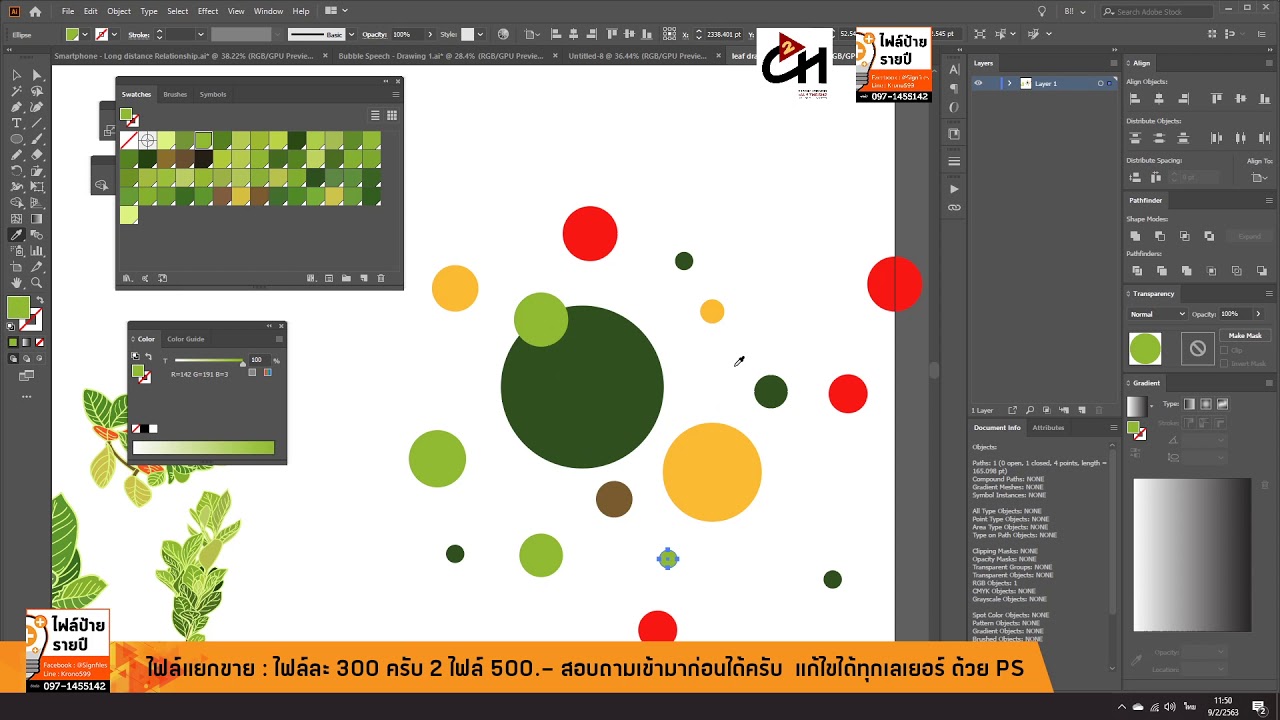
Task: Select the Magic Wand tool
Action: point(17,91)
